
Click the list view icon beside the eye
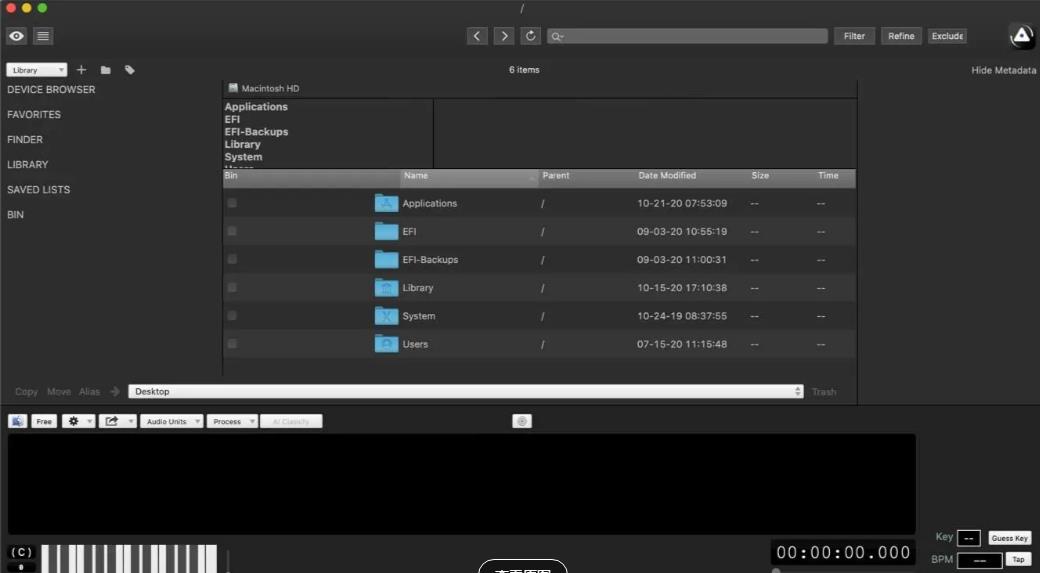point(43,36)
